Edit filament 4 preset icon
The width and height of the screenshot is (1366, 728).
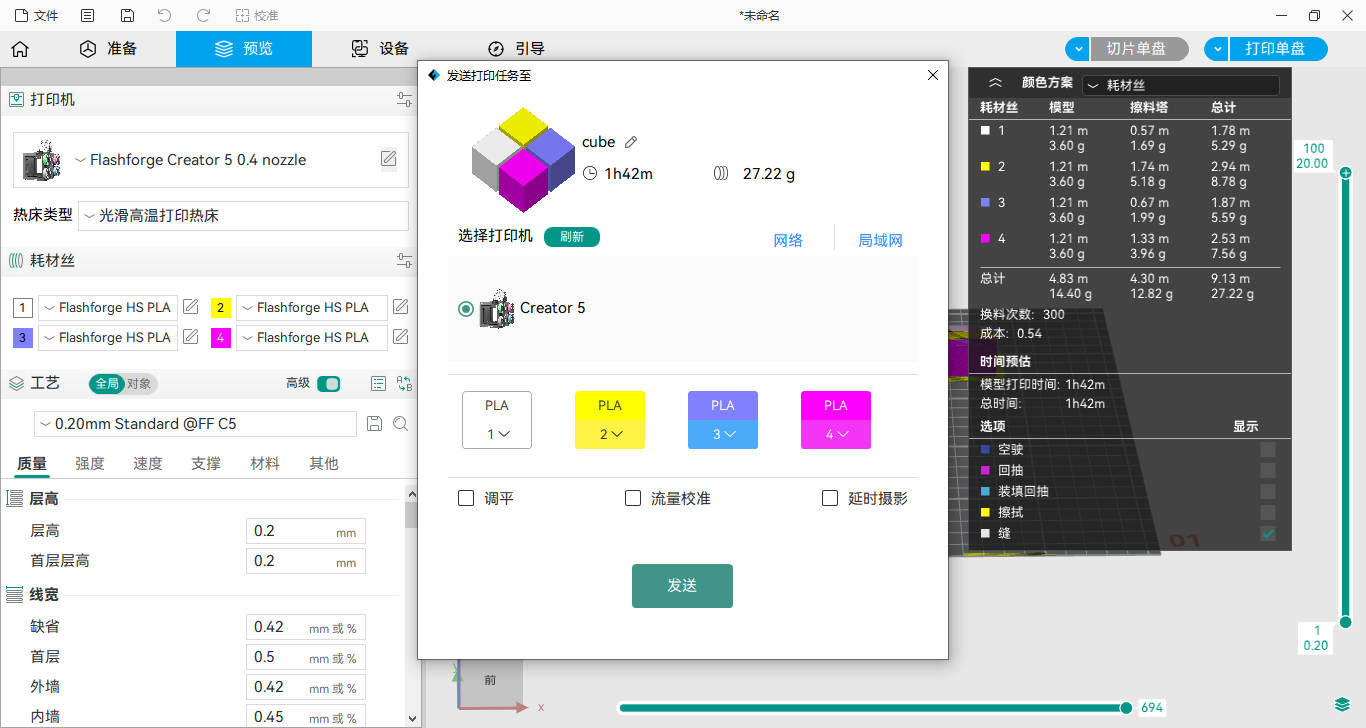point(400,337)
